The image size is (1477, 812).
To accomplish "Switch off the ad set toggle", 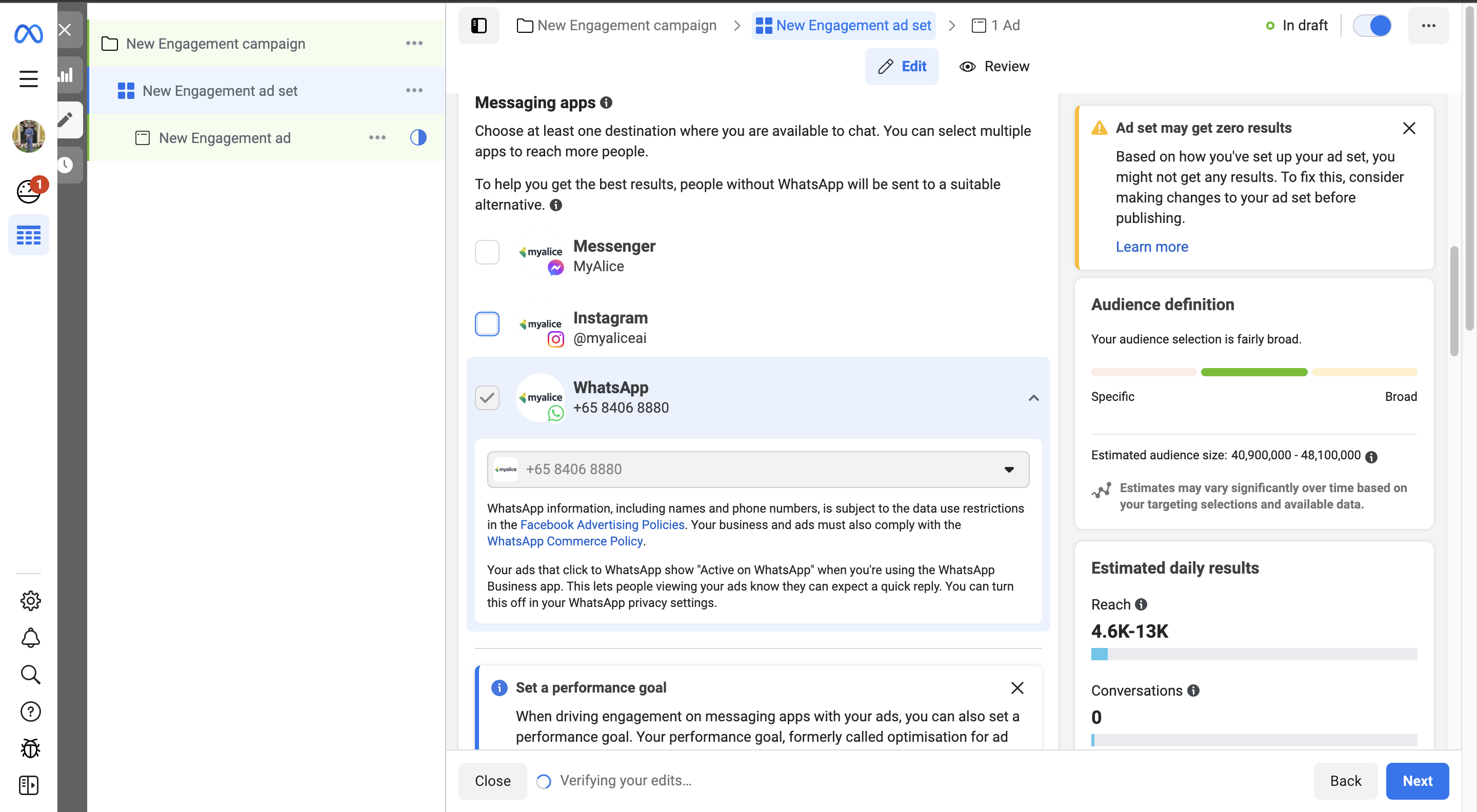I will click(1371, 25).
